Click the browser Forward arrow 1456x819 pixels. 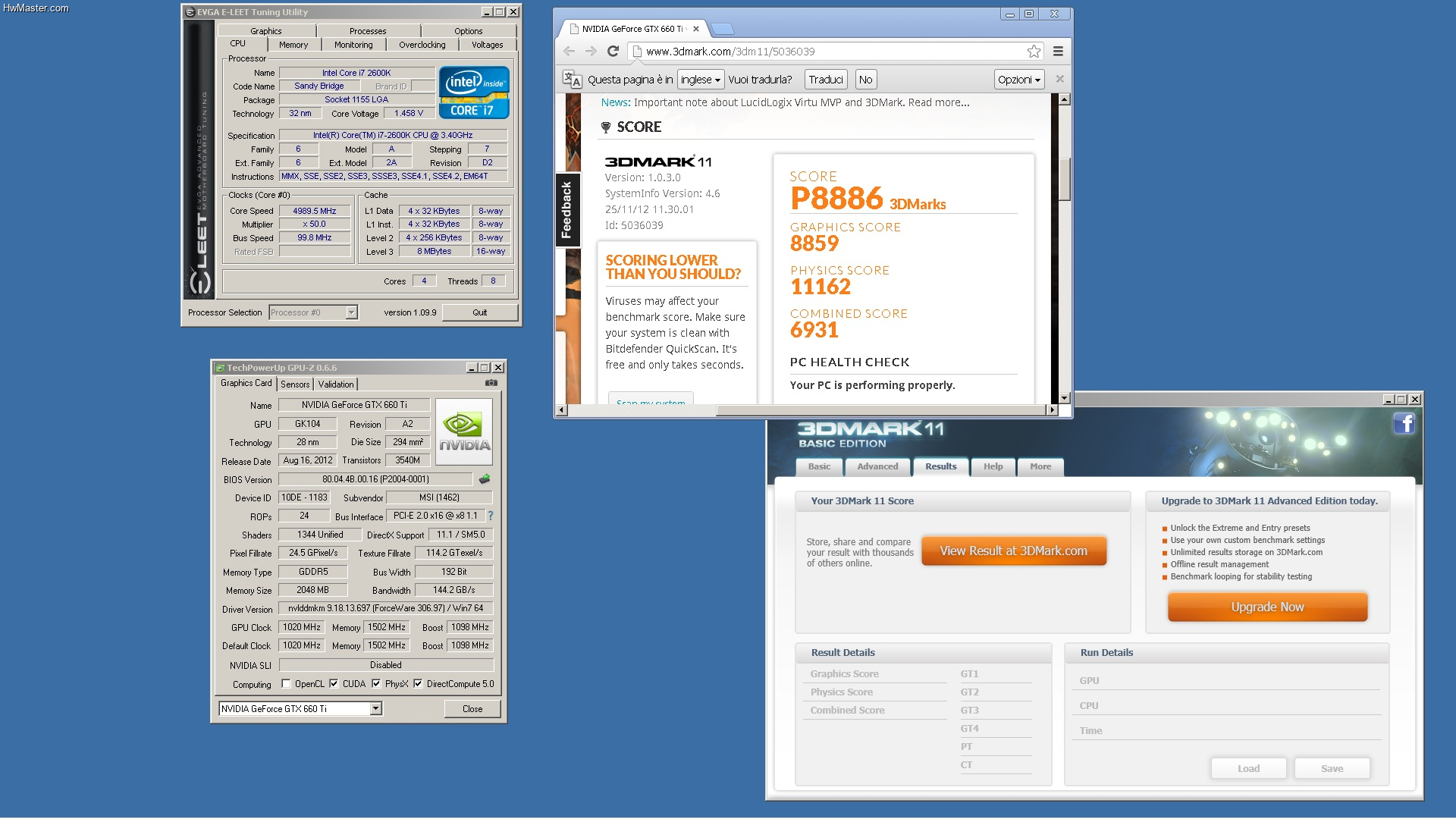click(x=591, y=52)
